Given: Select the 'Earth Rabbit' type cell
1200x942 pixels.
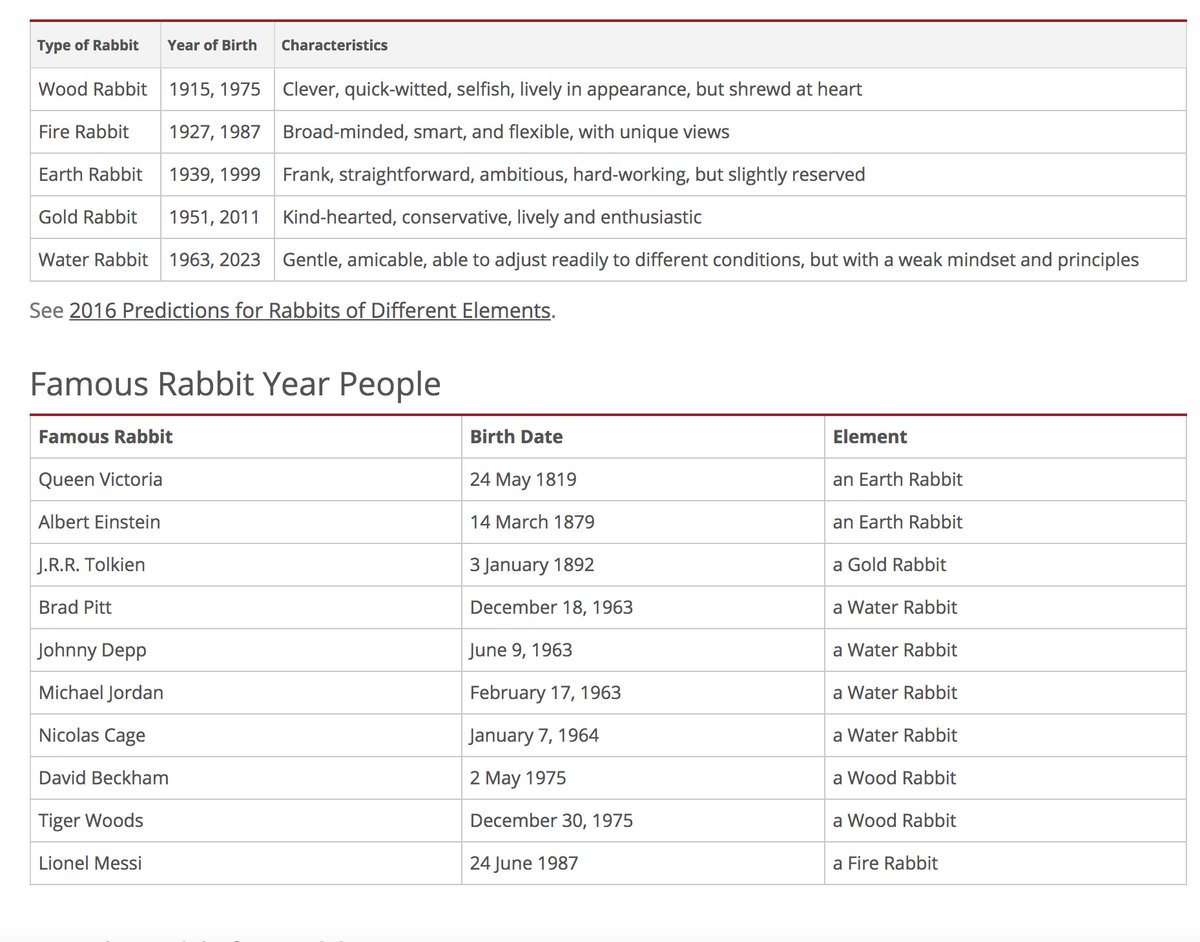Looking at the screenshot, I should click(95, 174).
